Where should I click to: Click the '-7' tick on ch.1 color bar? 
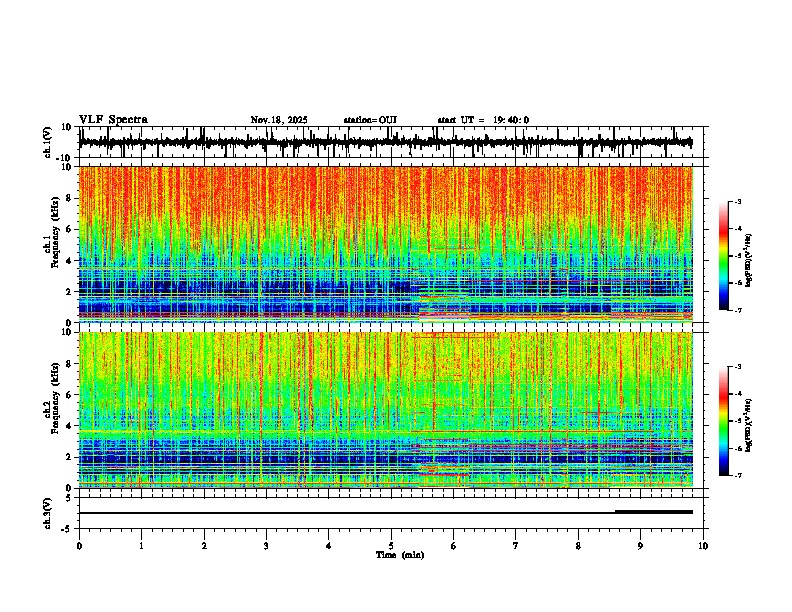pos(738,310)
